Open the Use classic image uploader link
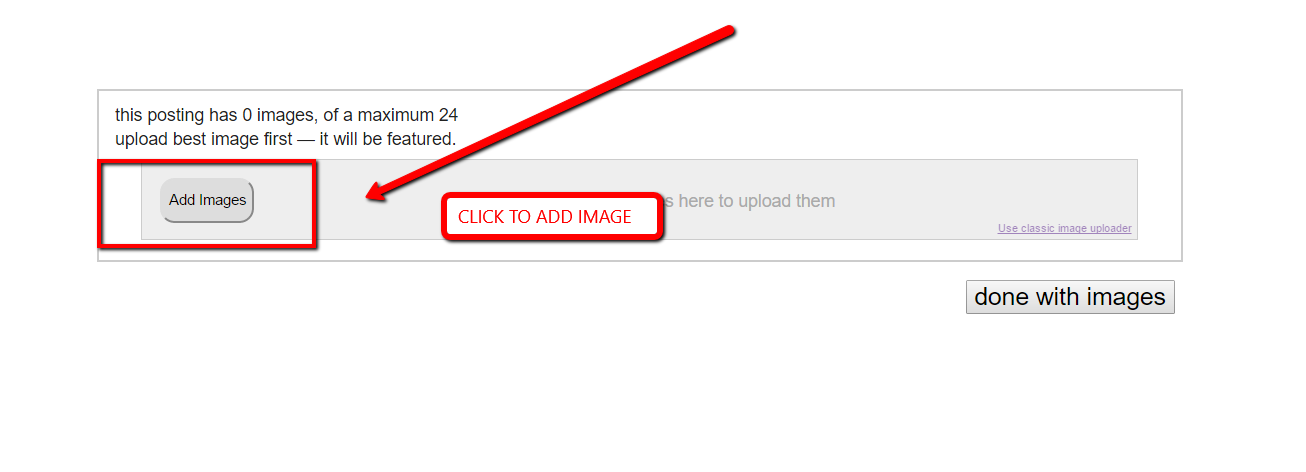Image resolution: width=1306 pixels, height=472 pixels. tap(1065, 229)
